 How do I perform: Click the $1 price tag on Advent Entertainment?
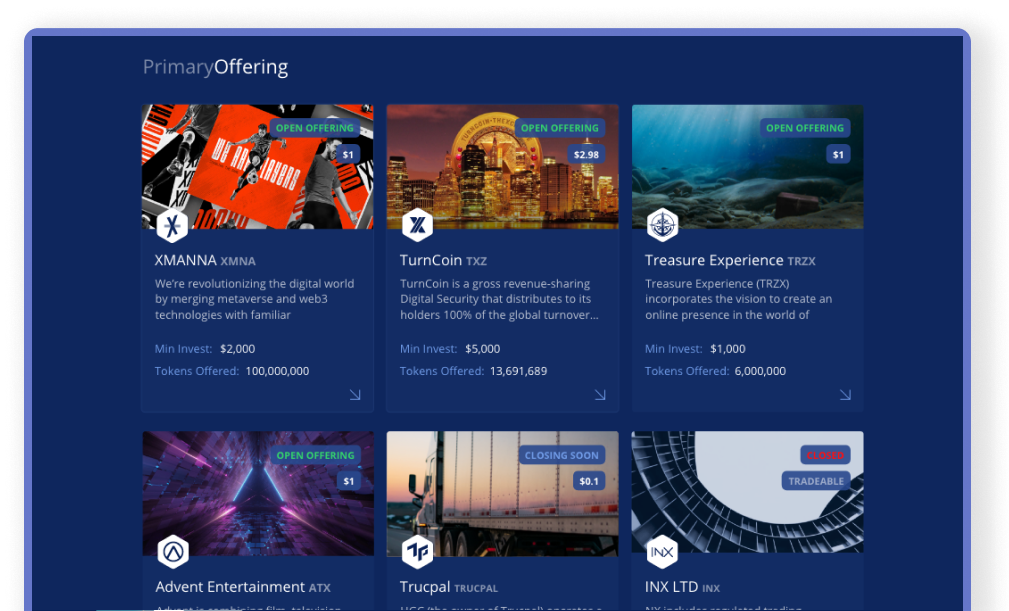coord(349,481)
